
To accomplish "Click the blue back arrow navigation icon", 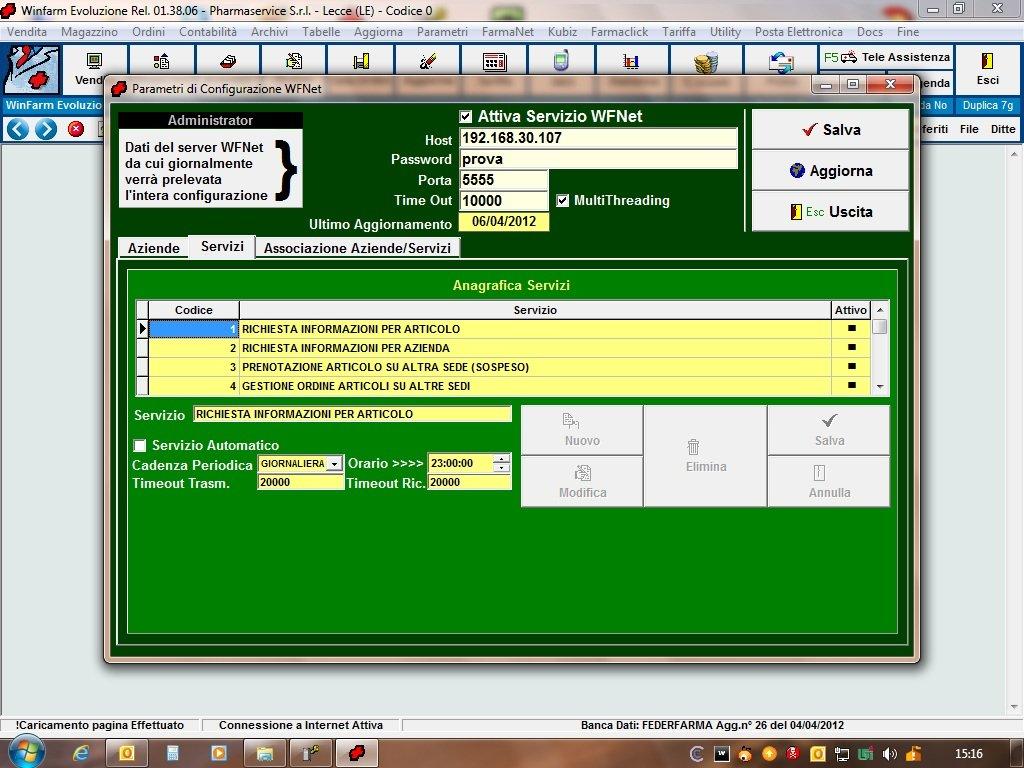I will [17, 129].
